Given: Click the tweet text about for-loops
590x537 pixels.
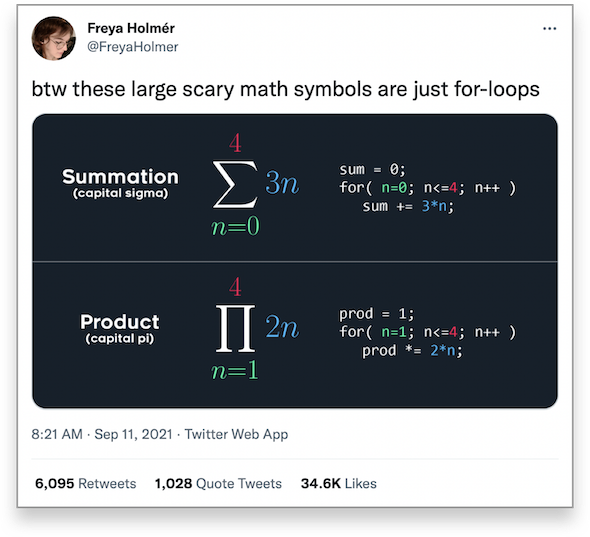Looking at the screenshot, I should pyautogui.click(x=286, y=90).
